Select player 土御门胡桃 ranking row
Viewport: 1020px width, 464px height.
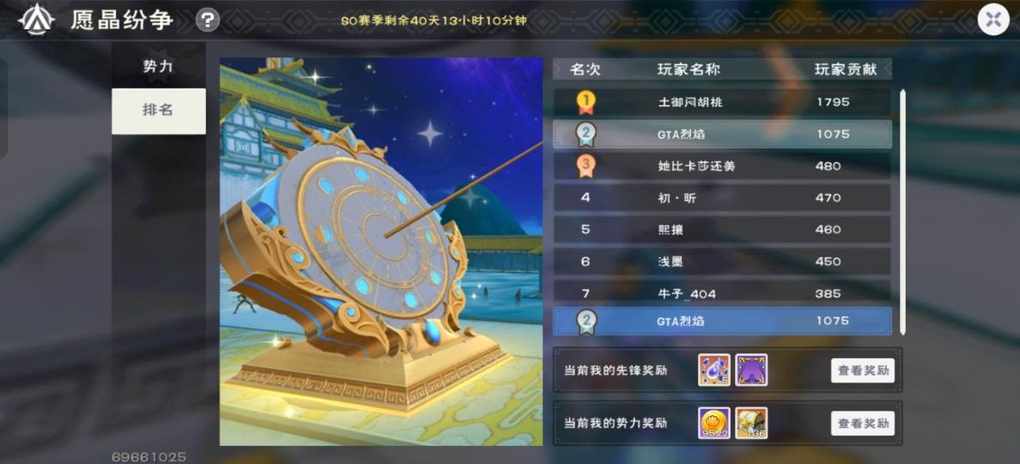tap(722, 102)
